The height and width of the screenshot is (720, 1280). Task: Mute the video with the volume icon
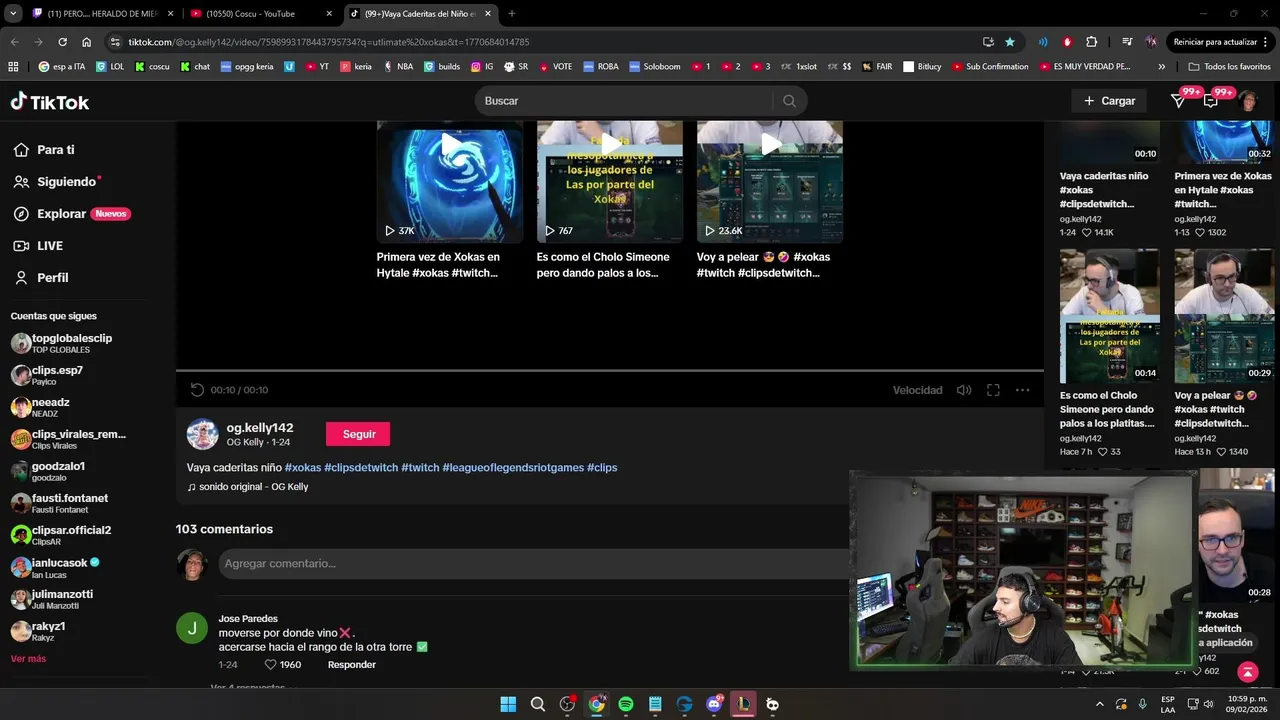(964, 390)
